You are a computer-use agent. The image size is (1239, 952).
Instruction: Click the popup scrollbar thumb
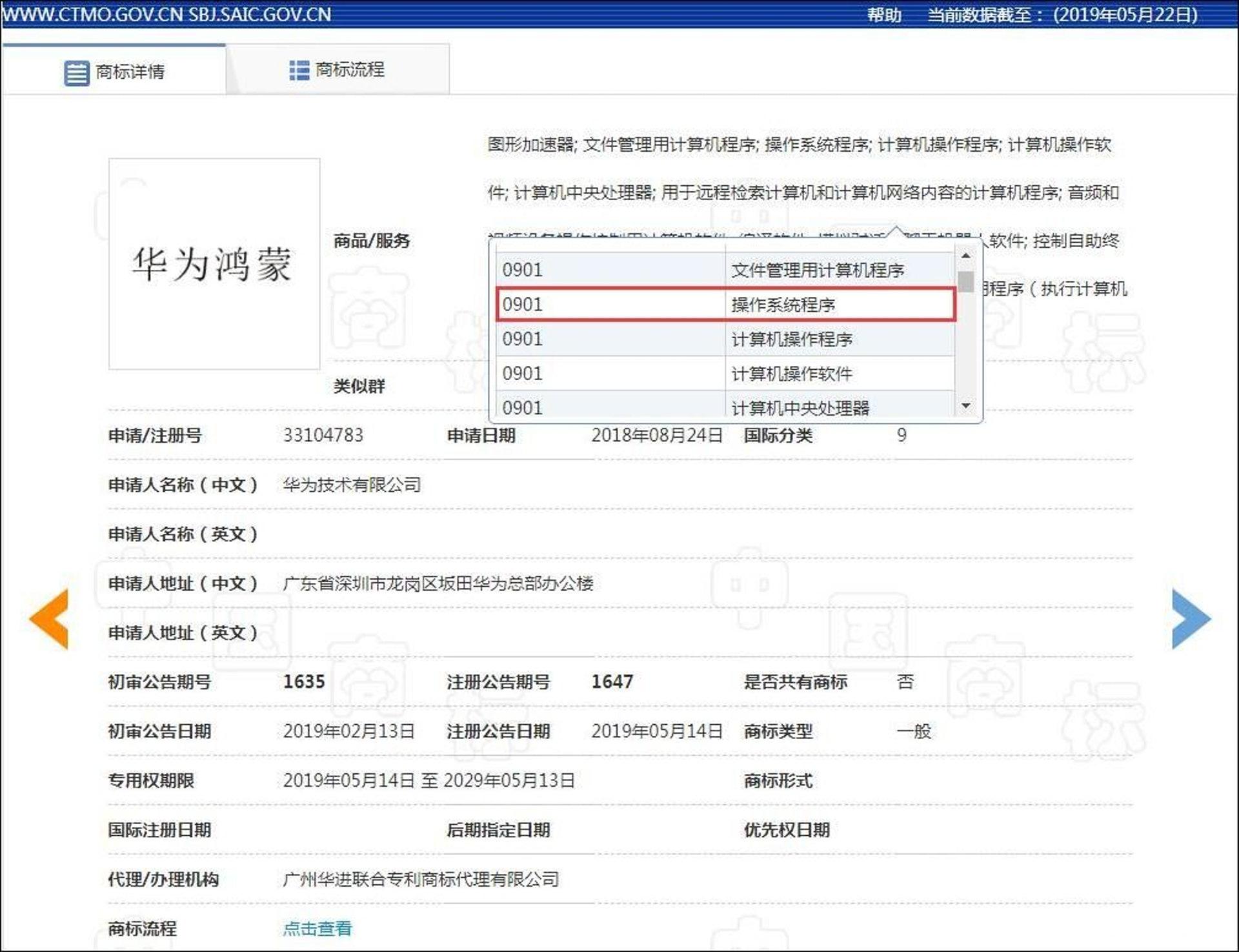coord(965,281)
